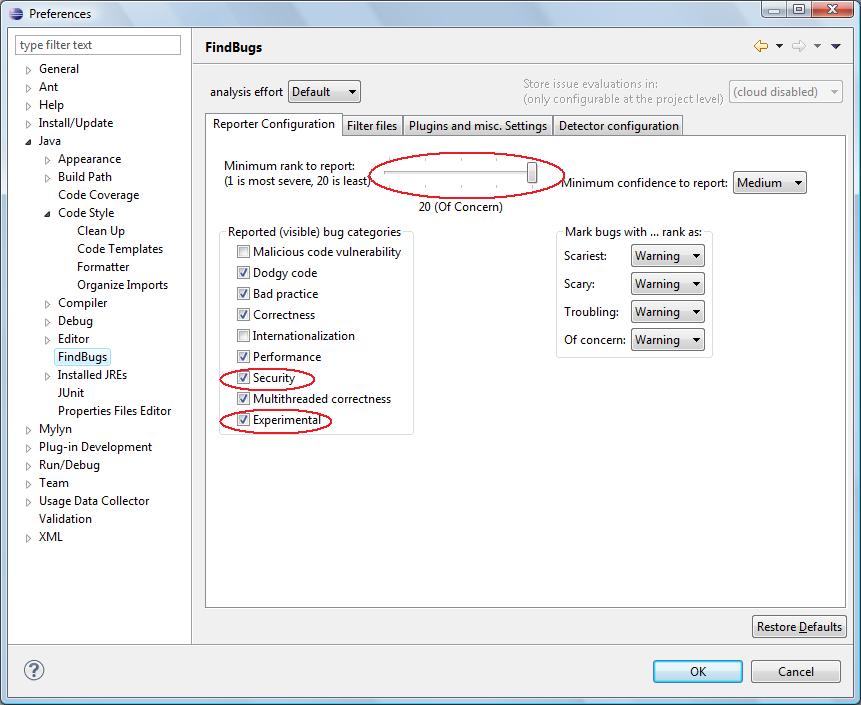
Task: Expand the Team tree node
Action: click(x=29, y=484)
